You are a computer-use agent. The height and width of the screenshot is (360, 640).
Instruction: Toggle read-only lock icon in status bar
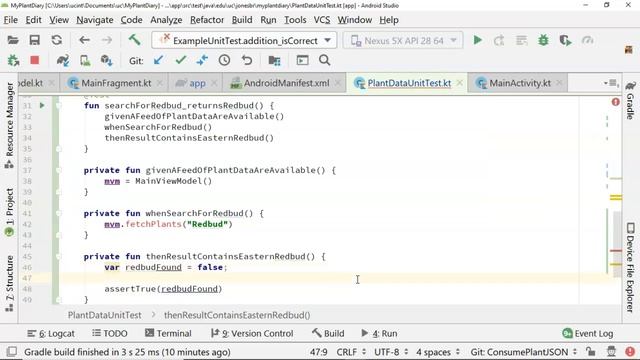[590, 352]
